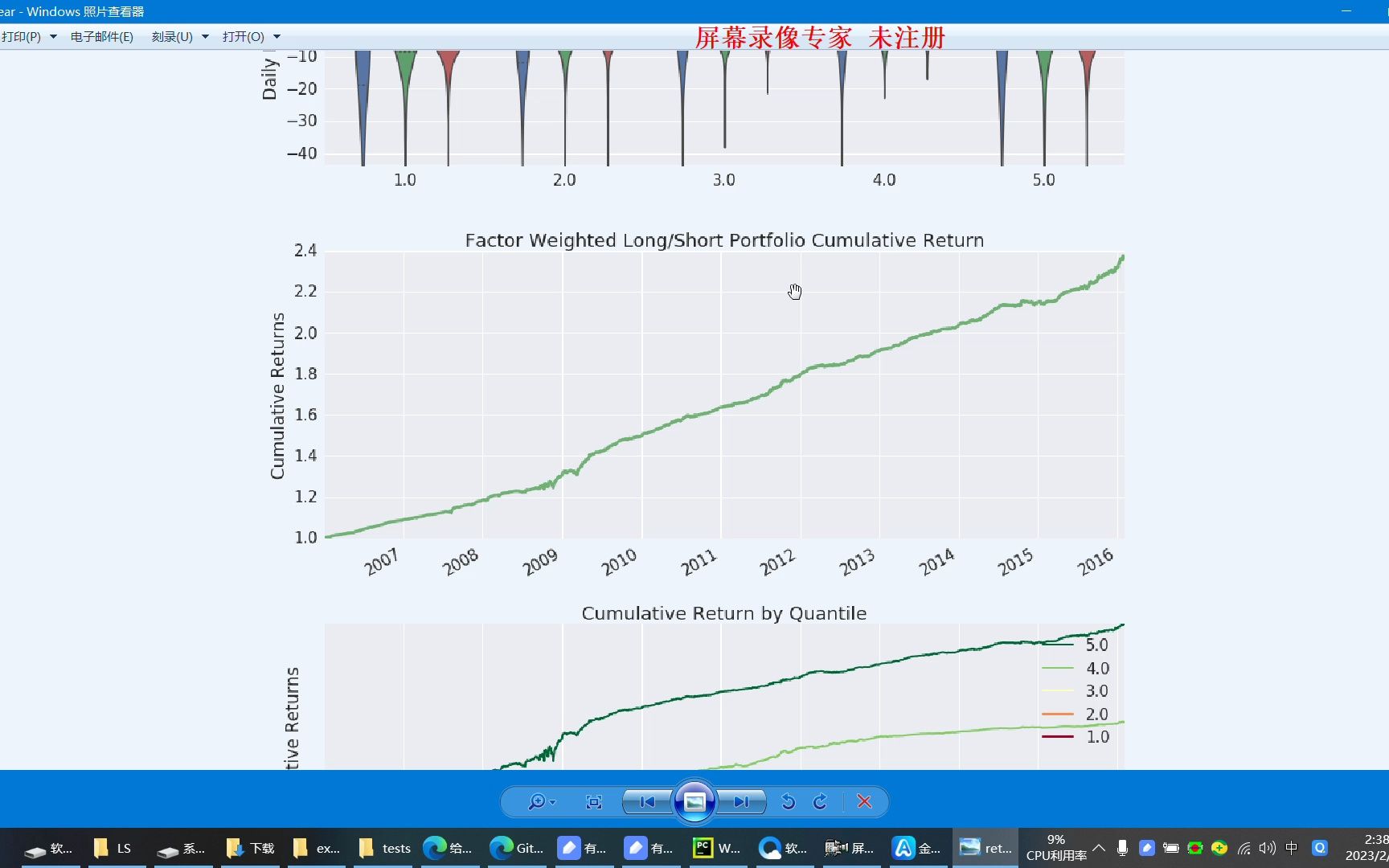Click the 'Factor Weighted Long/Short Portfolio Cumulative Return' title

coord(724,240)
